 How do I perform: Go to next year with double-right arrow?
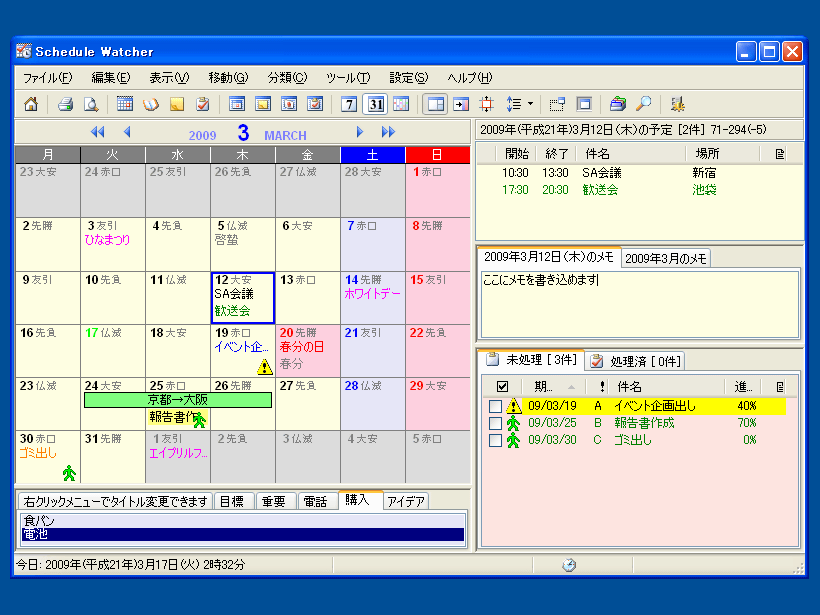(x=388, y=132)
